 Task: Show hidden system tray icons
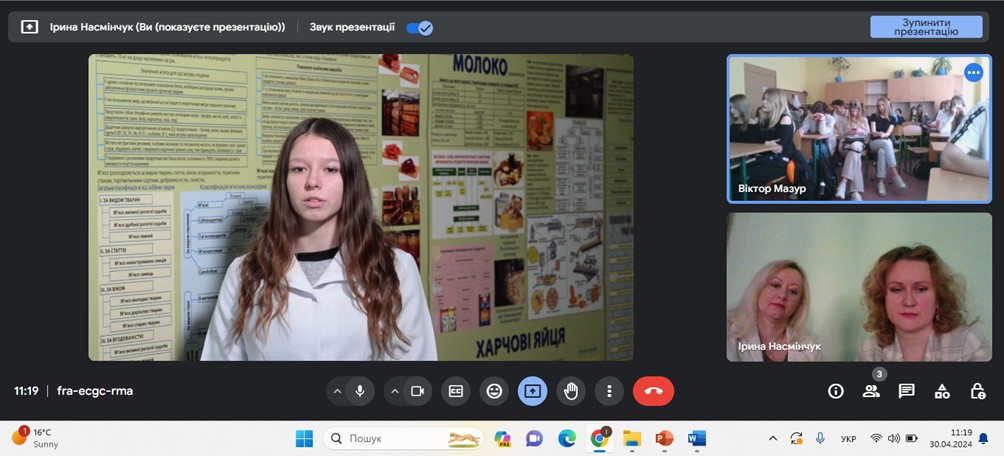(x=772, y=438)
